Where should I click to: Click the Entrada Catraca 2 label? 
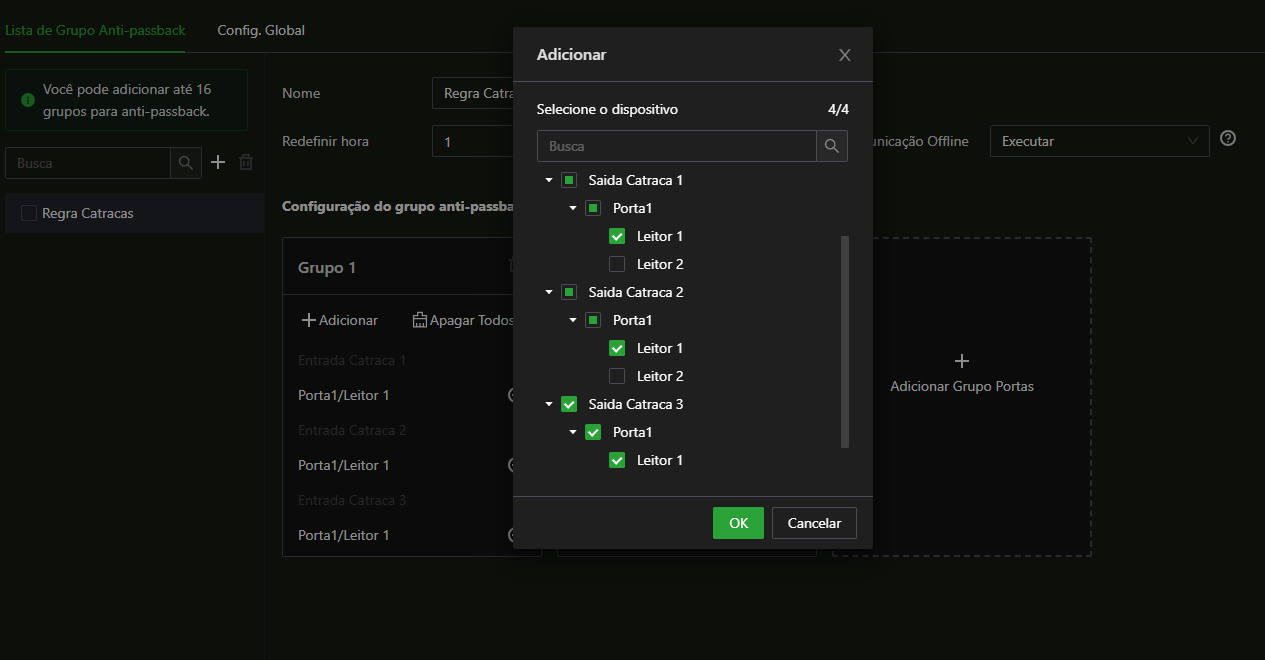352,430
